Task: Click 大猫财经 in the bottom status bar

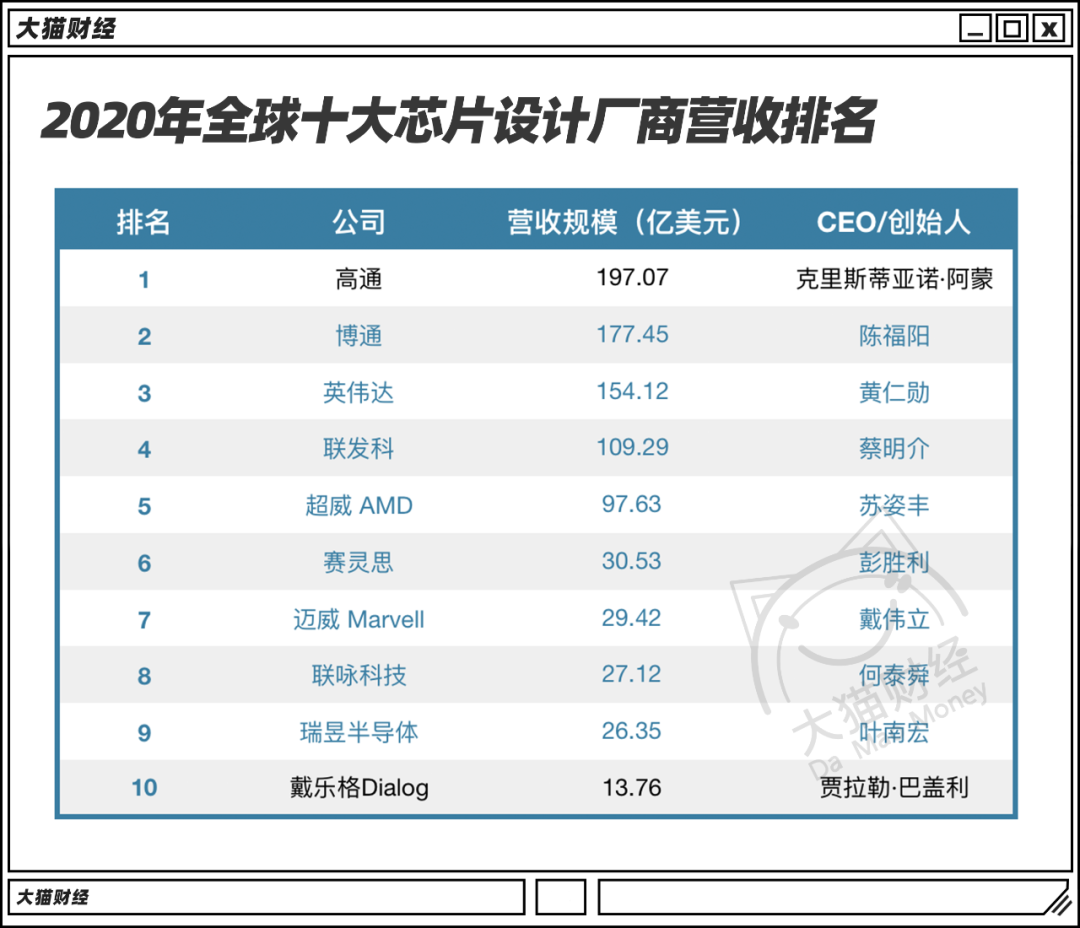Action: [x=52, y=897]
